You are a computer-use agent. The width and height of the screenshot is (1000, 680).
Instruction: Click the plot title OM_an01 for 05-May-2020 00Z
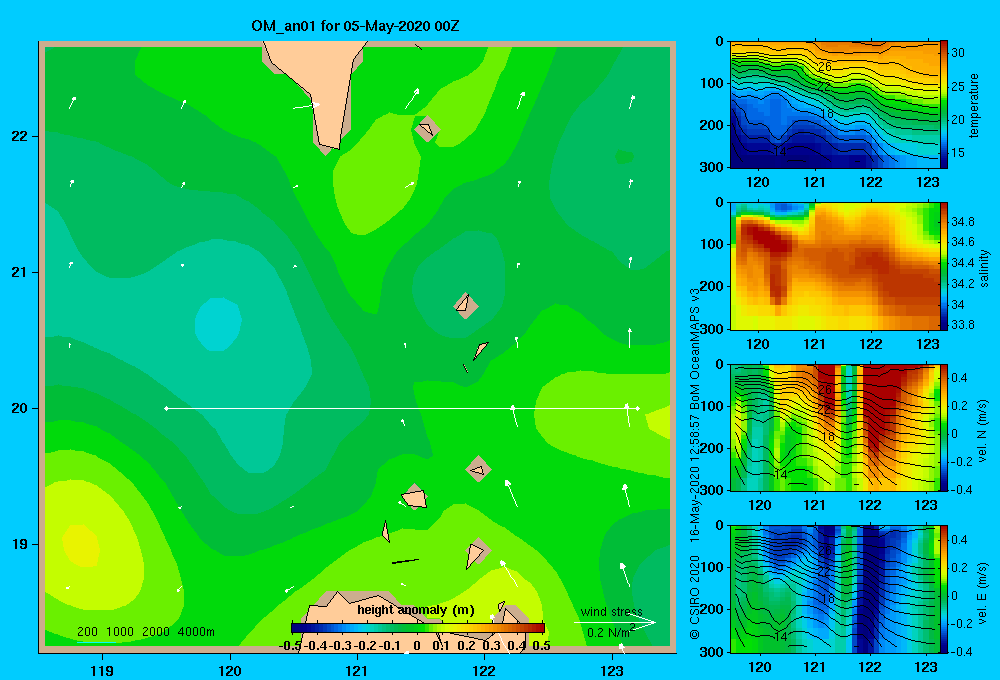(x=355, y=26)
